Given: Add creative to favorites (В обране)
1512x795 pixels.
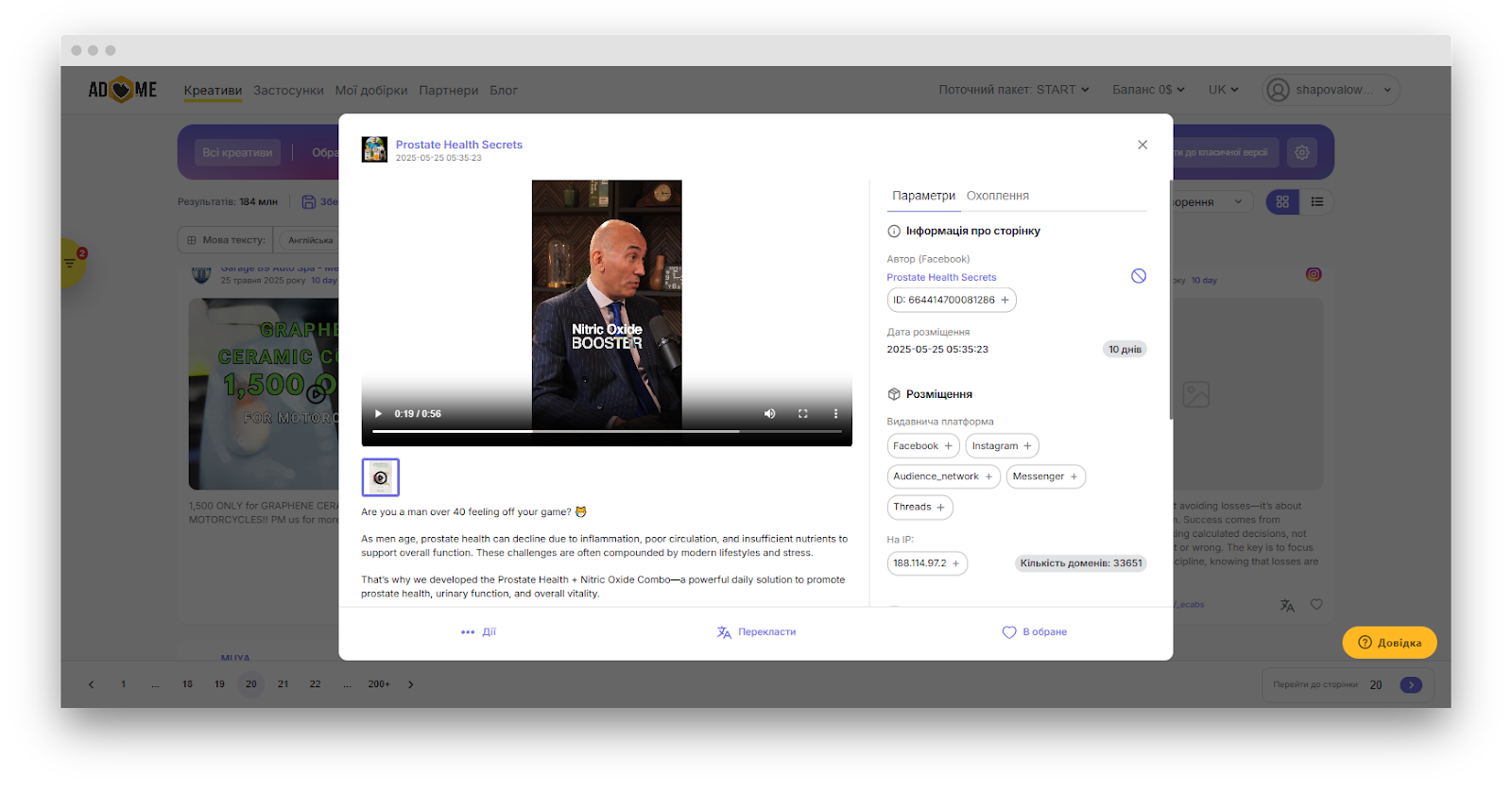Looking at the screenshot, I should click(1035, 632).
